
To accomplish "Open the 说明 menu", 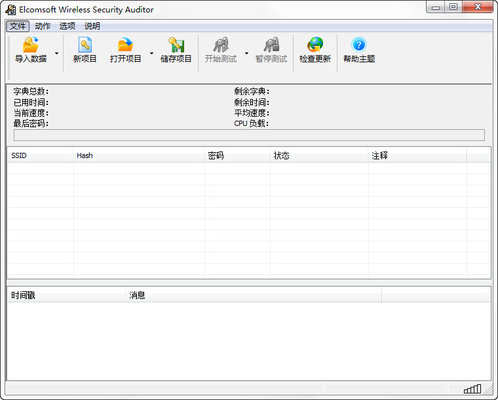I will tap(92, 26).
